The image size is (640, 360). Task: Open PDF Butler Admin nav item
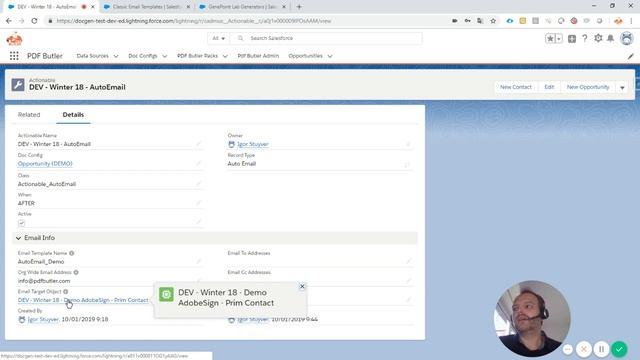(258, 56)
